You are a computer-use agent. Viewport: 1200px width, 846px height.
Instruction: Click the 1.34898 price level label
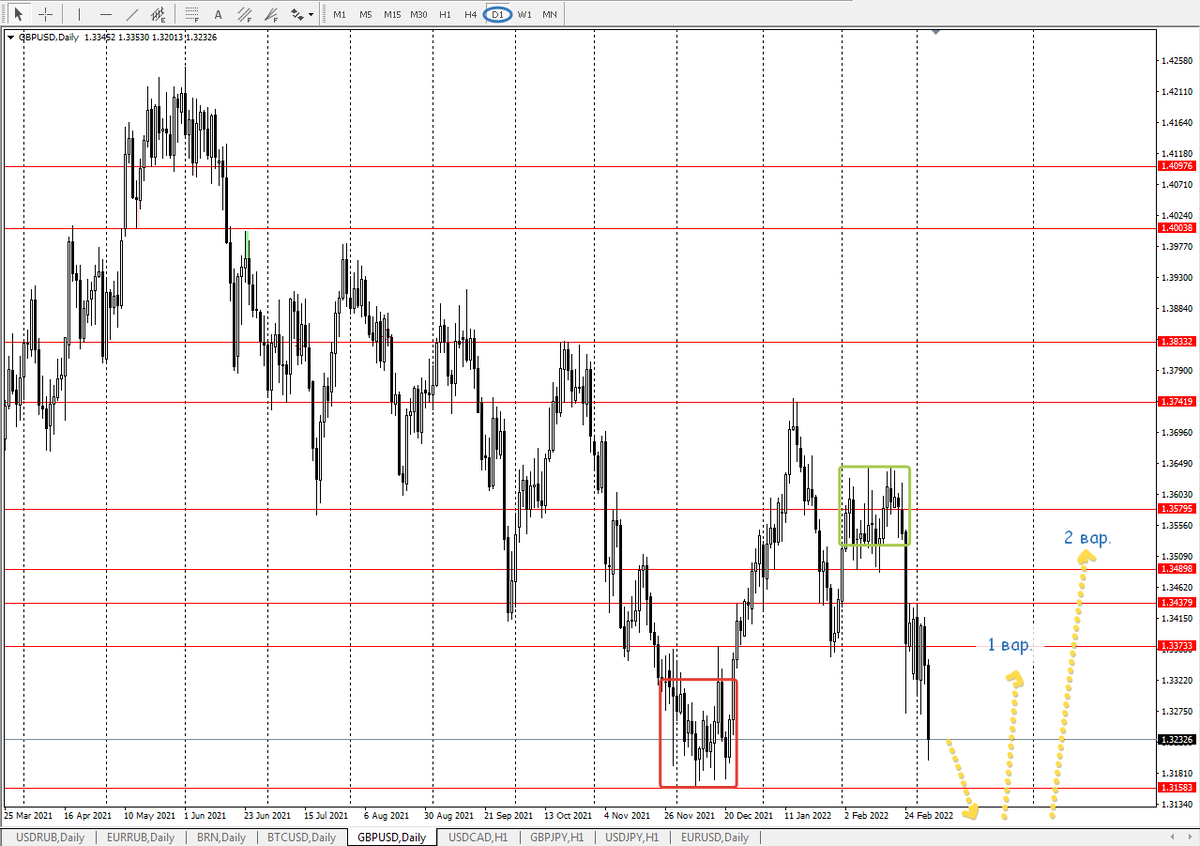[x=1176, y=568]
